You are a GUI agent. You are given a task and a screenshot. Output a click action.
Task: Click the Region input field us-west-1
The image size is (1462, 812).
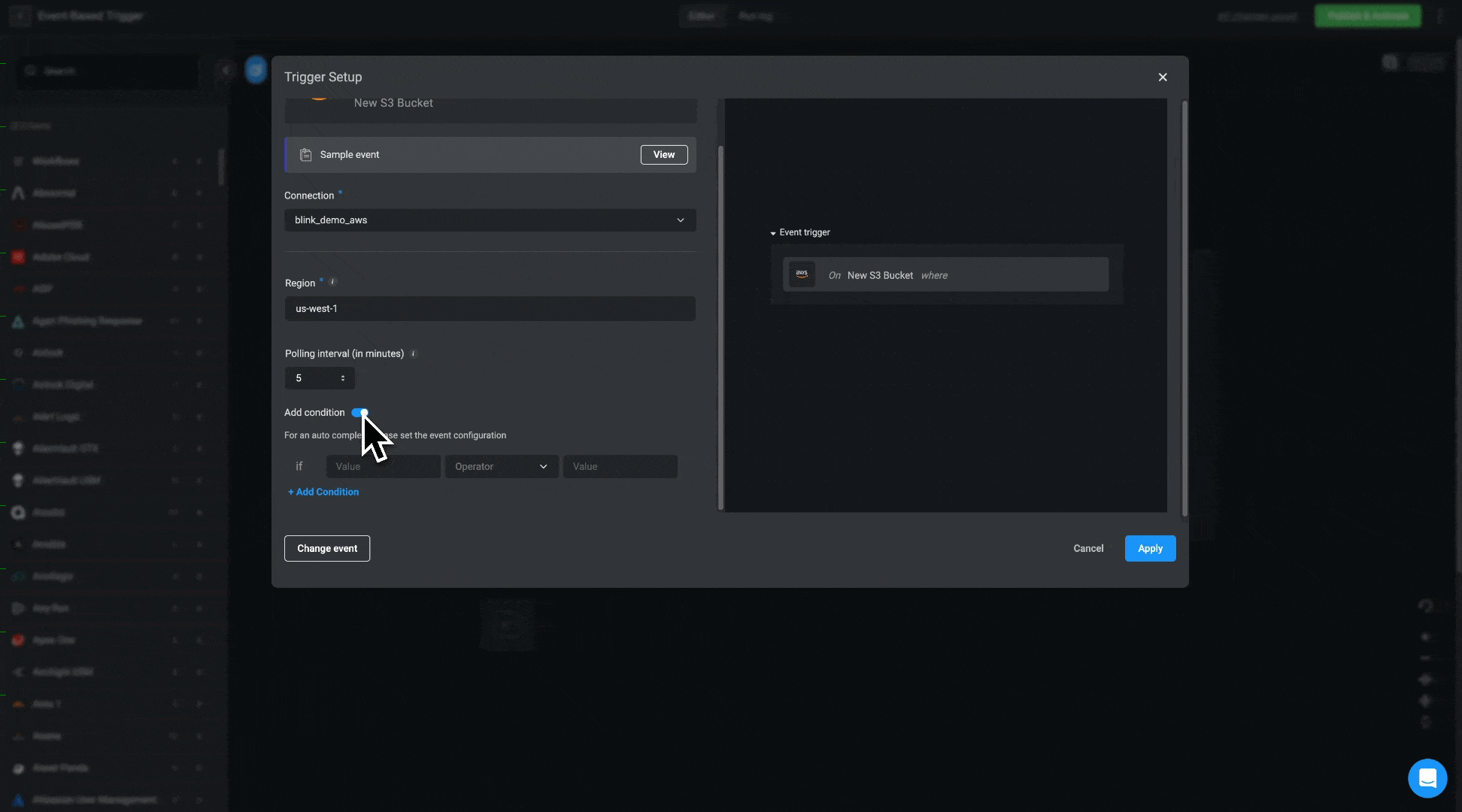[x=490, y=309]
